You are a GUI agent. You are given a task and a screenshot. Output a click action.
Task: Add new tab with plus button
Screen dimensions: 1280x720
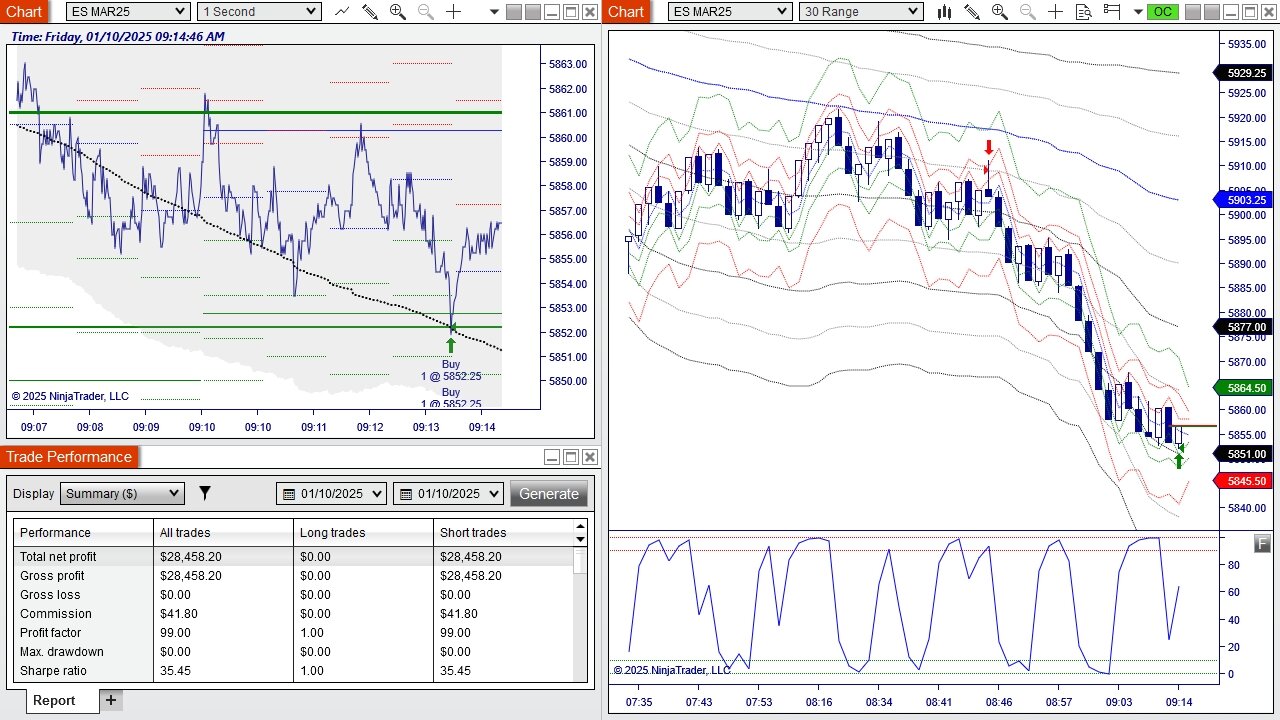(x=111, y=700)
